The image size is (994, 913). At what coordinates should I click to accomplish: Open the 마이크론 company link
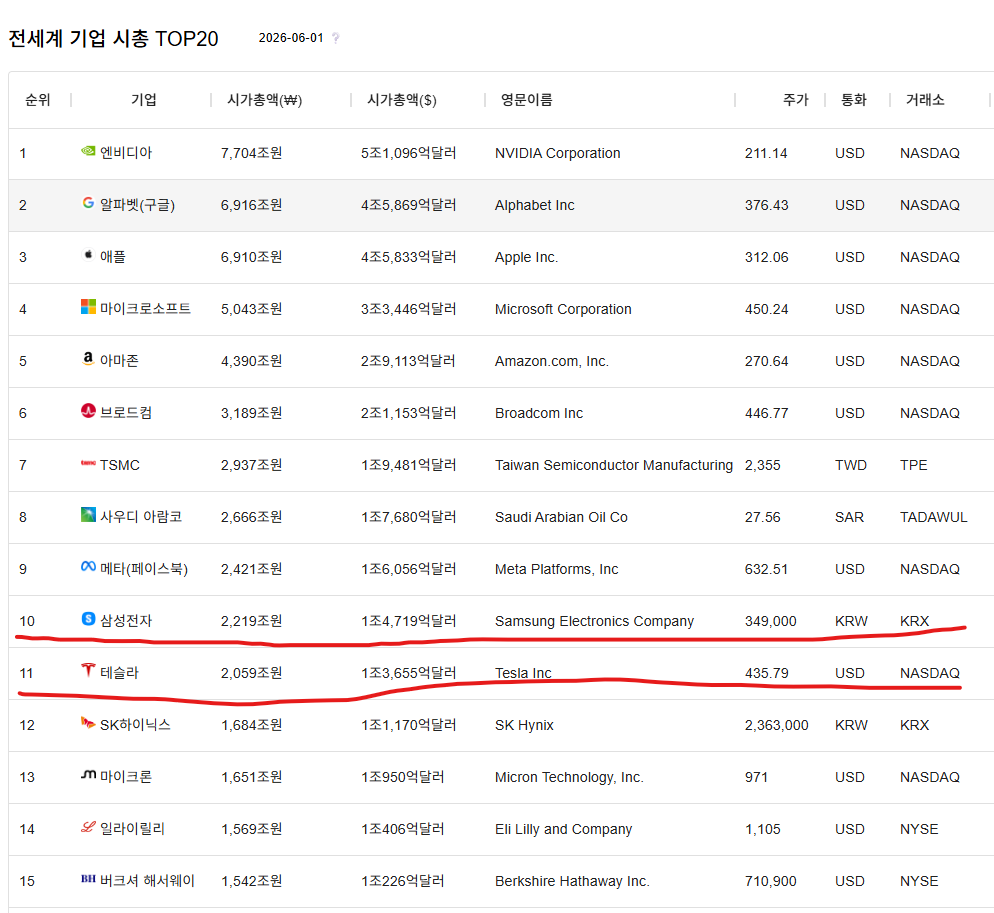(x=126, y=776)
